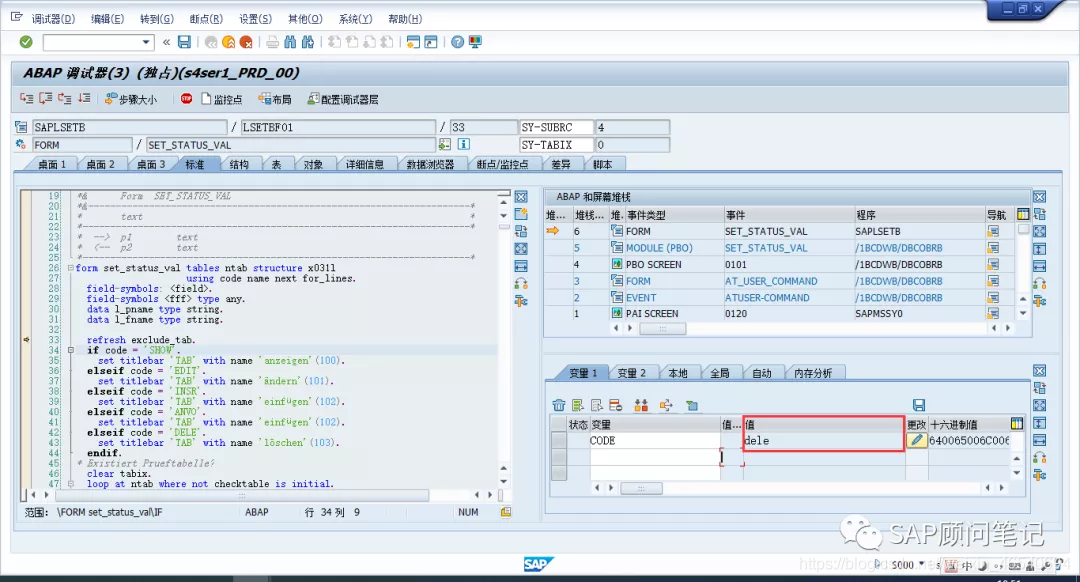
Task: Click the red STOP breakpoint icon
Action: [186, 98]
